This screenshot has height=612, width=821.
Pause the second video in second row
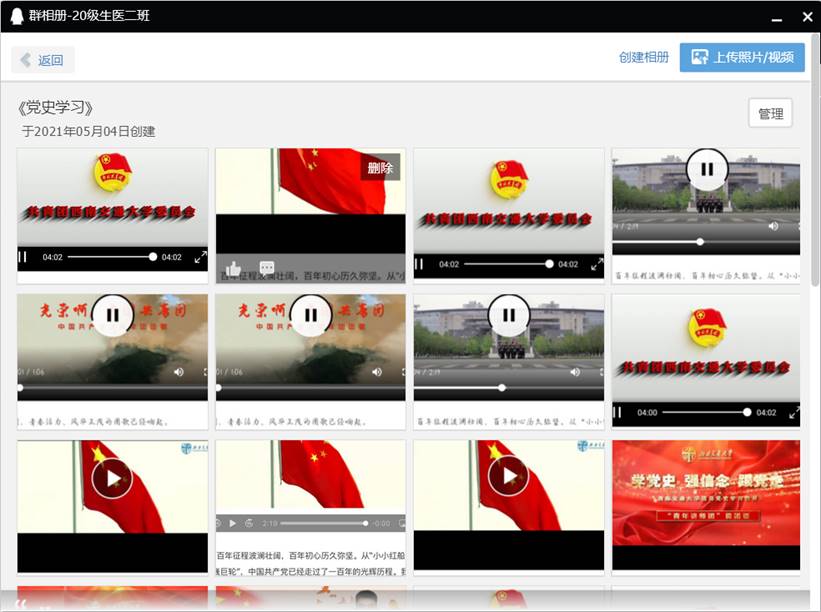coord(311,315)
